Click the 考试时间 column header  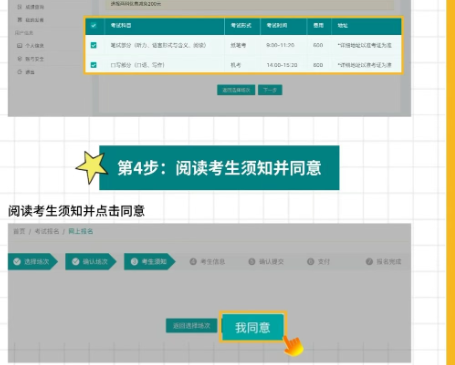(277, 25)
